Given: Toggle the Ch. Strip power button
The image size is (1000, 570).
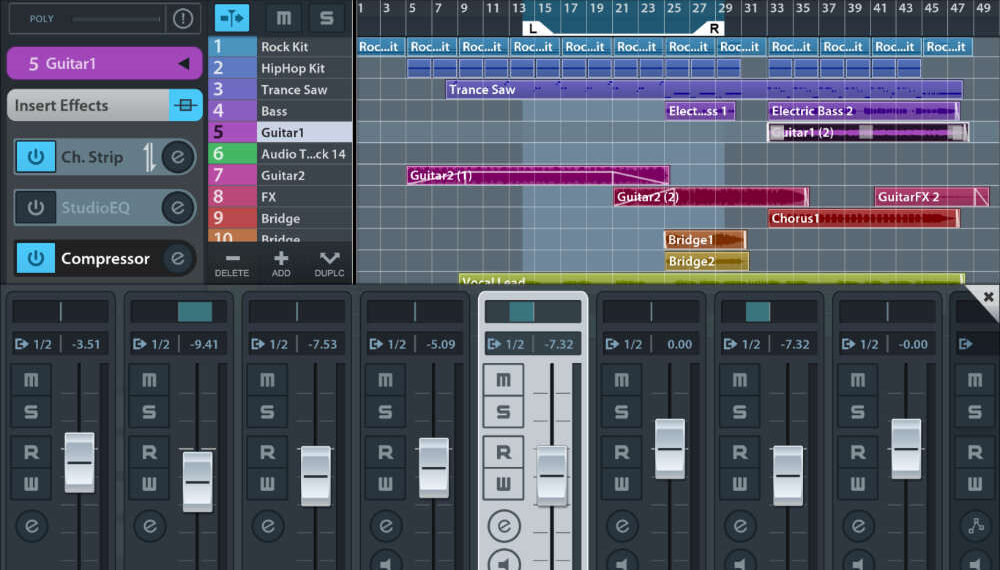Looking at the screenshot, I should pos(36,157).
